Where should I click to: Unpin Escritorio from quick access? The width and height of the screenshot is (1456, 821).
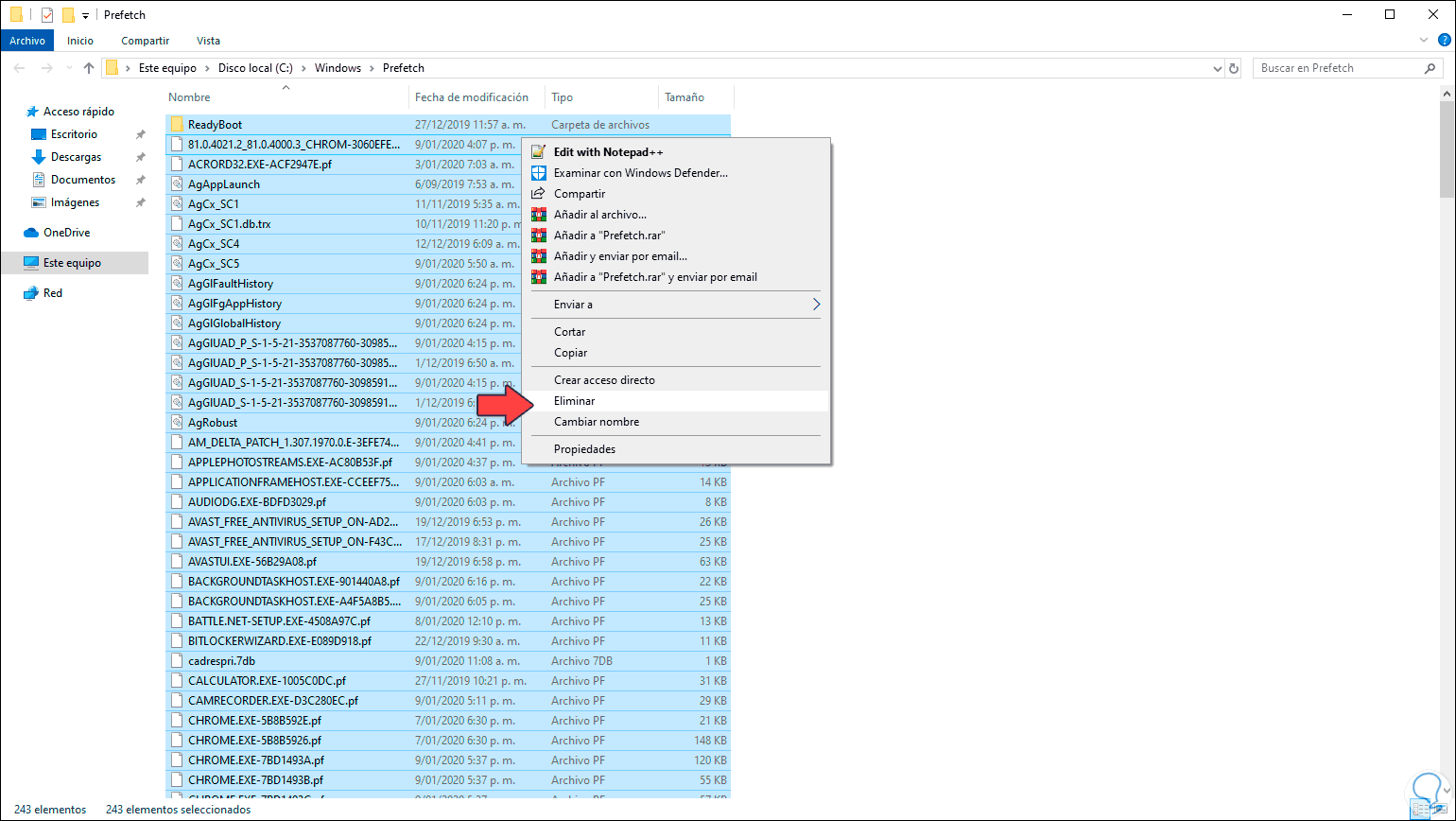[140, 134]
